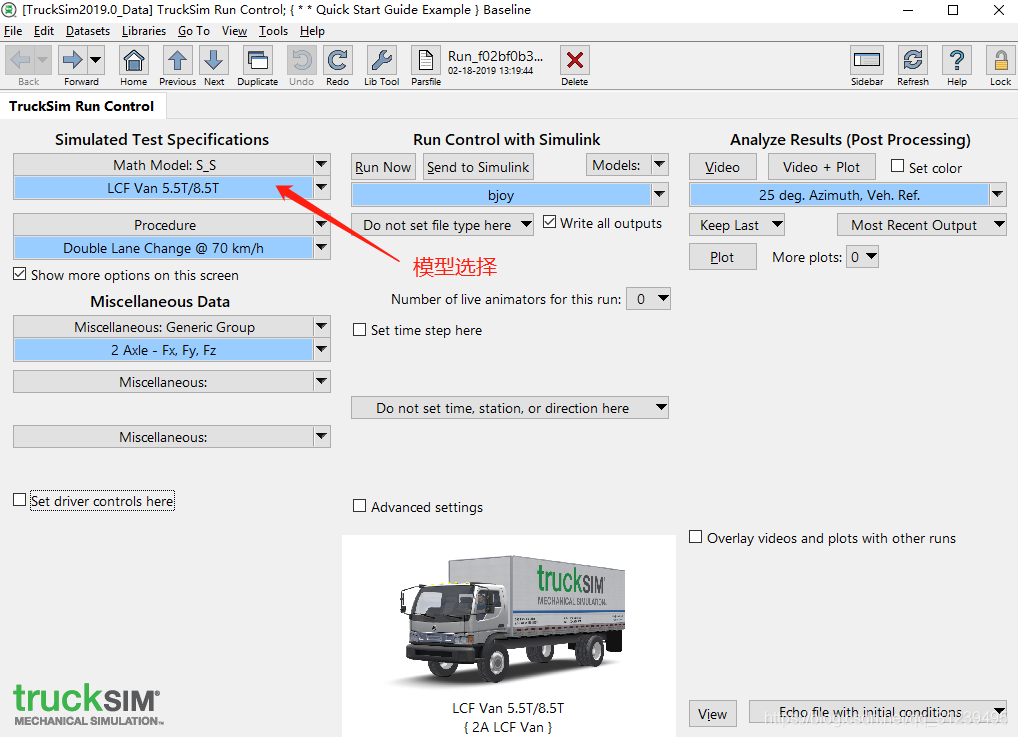Click the View button
The height and width of the screenshot is (737, 1018).
click(713, 714)
